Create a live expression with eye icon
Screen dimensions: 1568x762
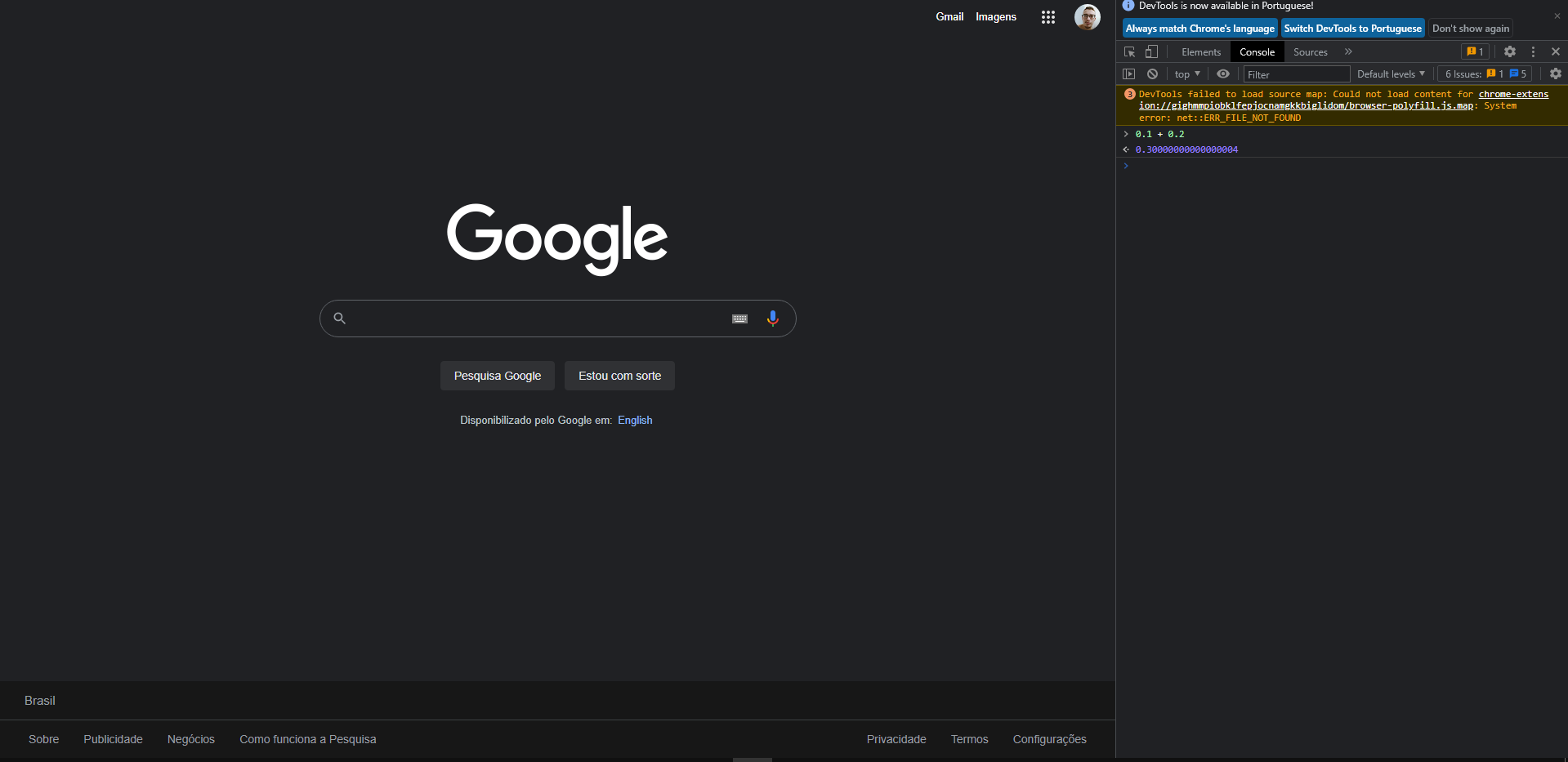click(1223, 74)
